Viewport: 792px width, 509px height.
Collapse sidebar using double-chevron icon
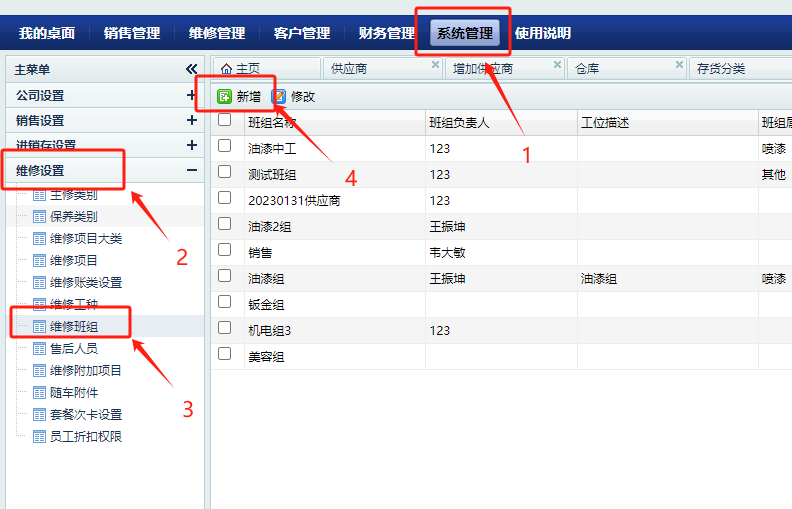point(192,70)
